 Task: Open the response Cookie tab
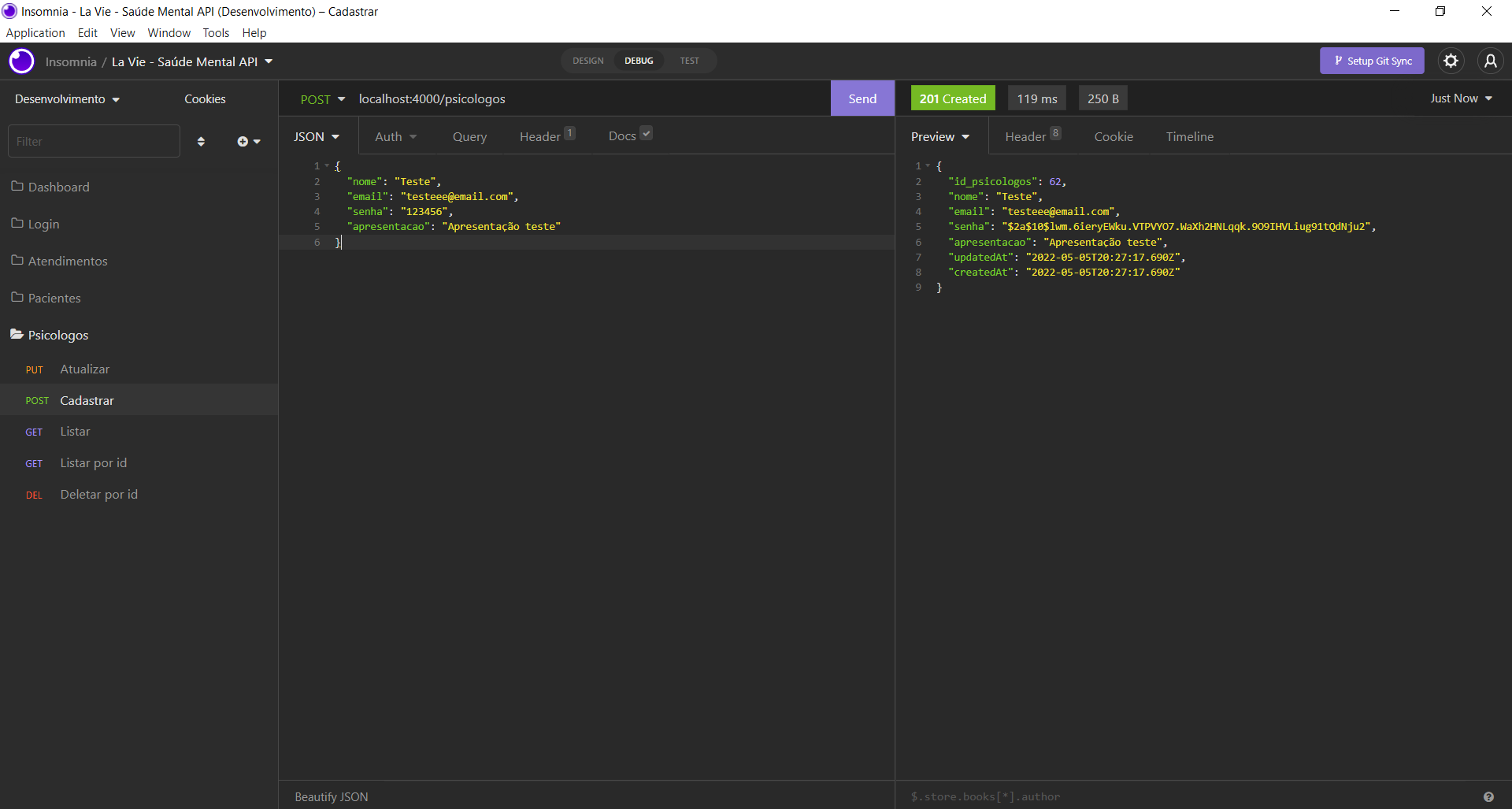1114,136
